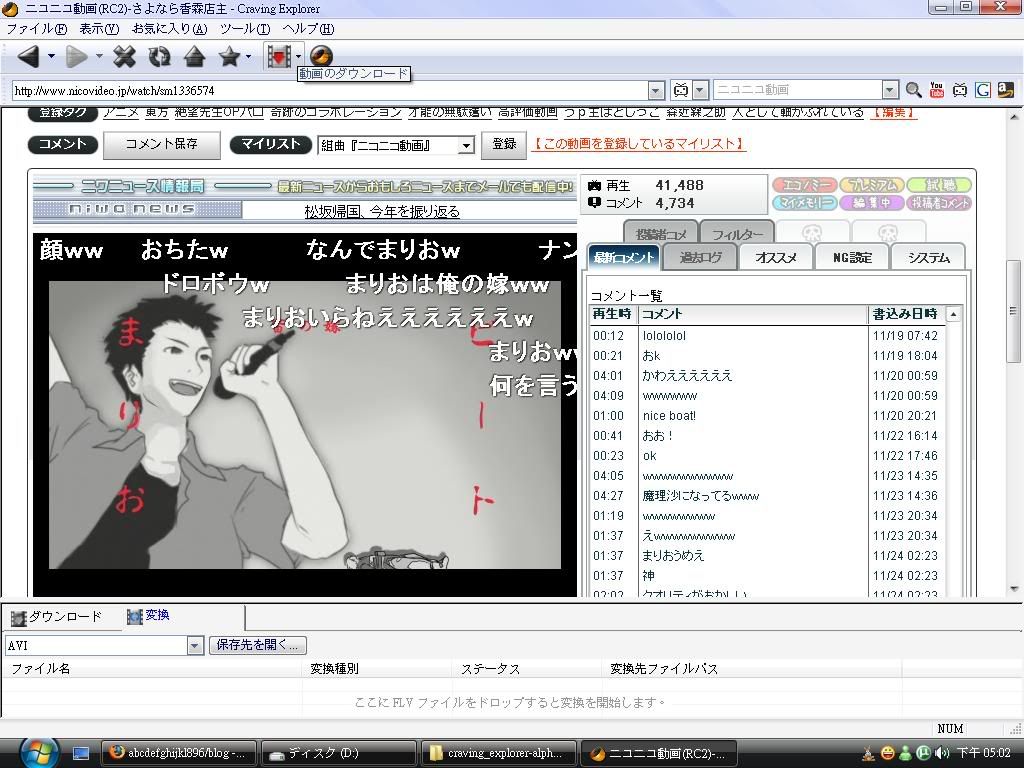Open the 投稿者コメ tab

click(x=661, y=234)
